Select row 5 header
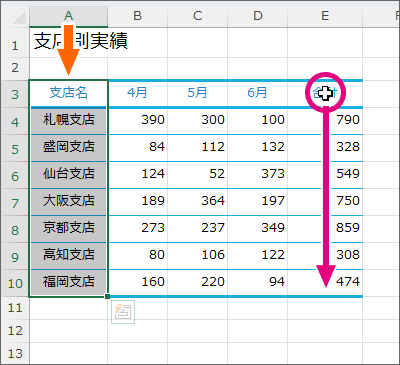Image resolution: width=400 pixels, height=365 pixels. 15,148
